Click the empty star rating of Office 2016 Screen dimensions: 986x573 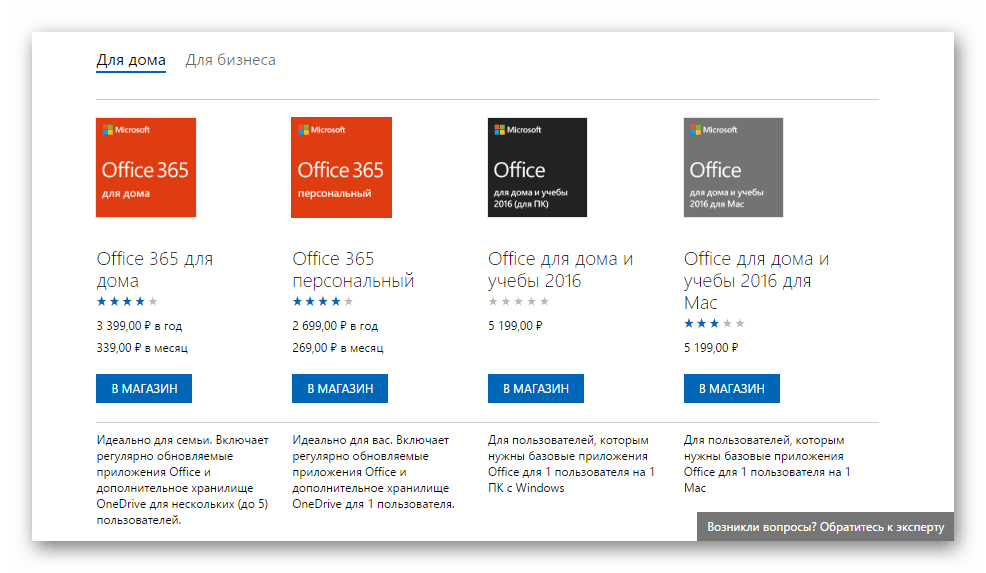[518, 301]
